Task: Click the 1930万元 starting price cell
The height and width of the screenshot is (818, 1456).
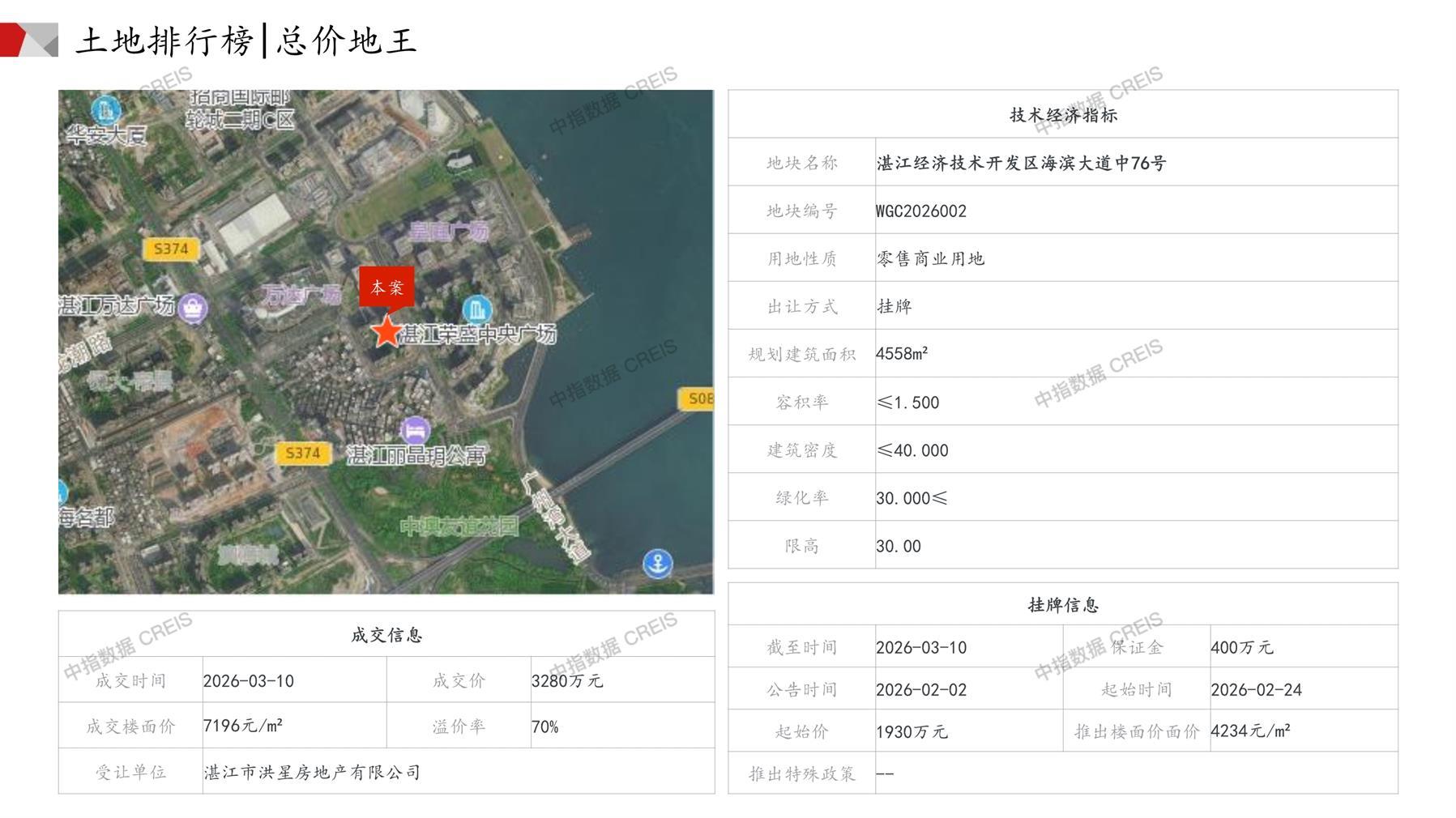Action: pyautogui.click(x=912, y=732)
